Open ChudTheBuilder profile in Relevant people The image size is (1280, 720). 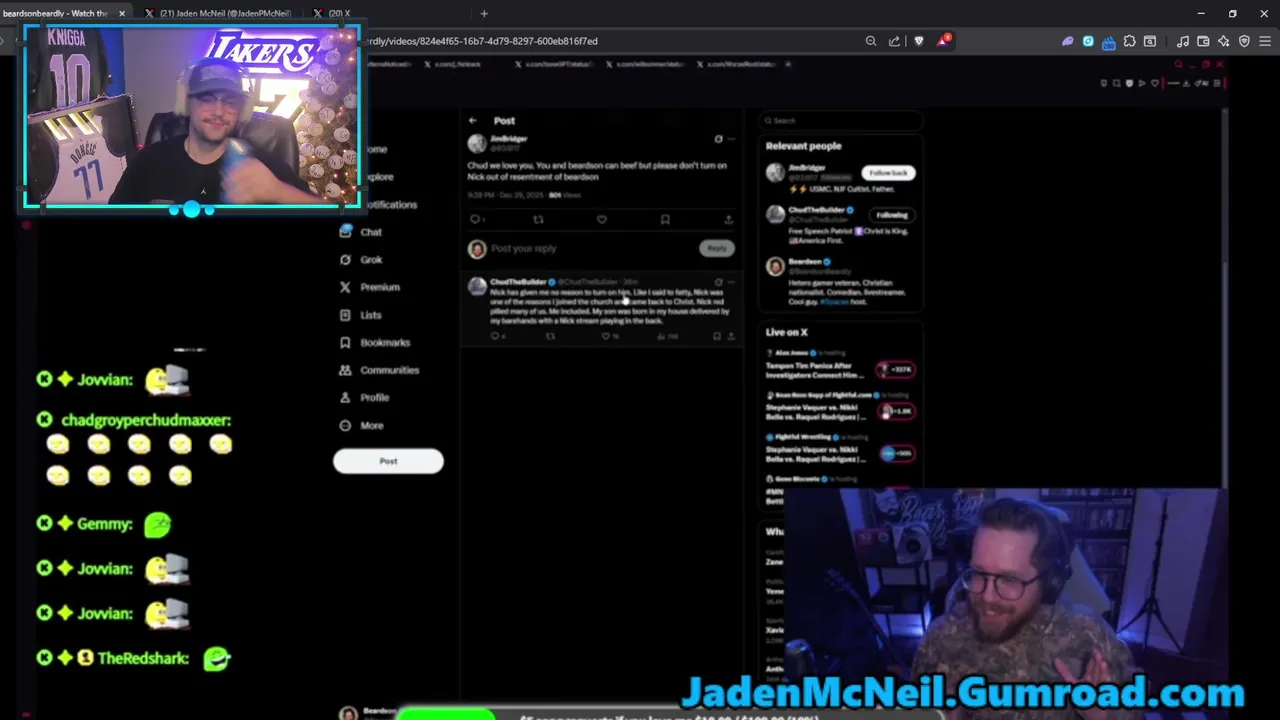tap(819, 210)
